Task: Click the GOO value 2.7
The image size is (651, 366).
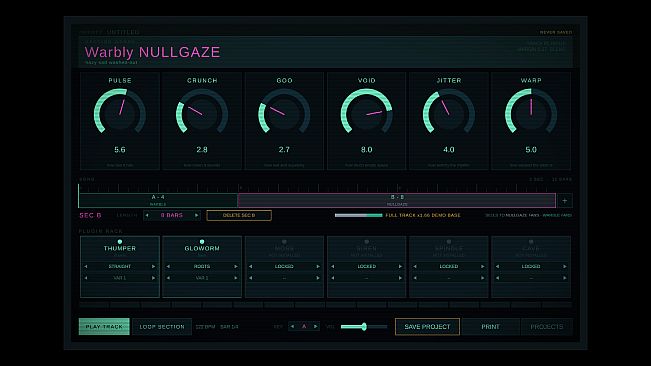Action: click(284, 150)
